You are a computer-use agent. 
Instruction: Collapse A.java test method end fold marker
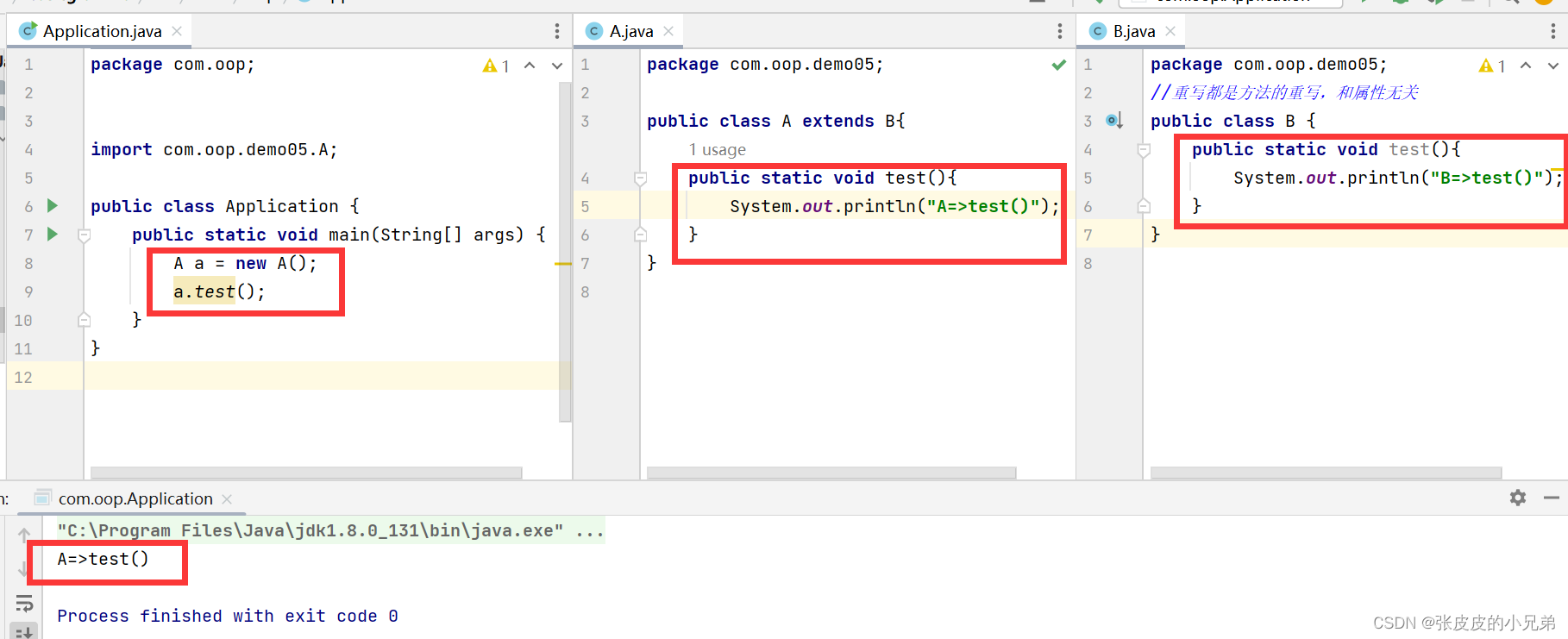[641, 234]
